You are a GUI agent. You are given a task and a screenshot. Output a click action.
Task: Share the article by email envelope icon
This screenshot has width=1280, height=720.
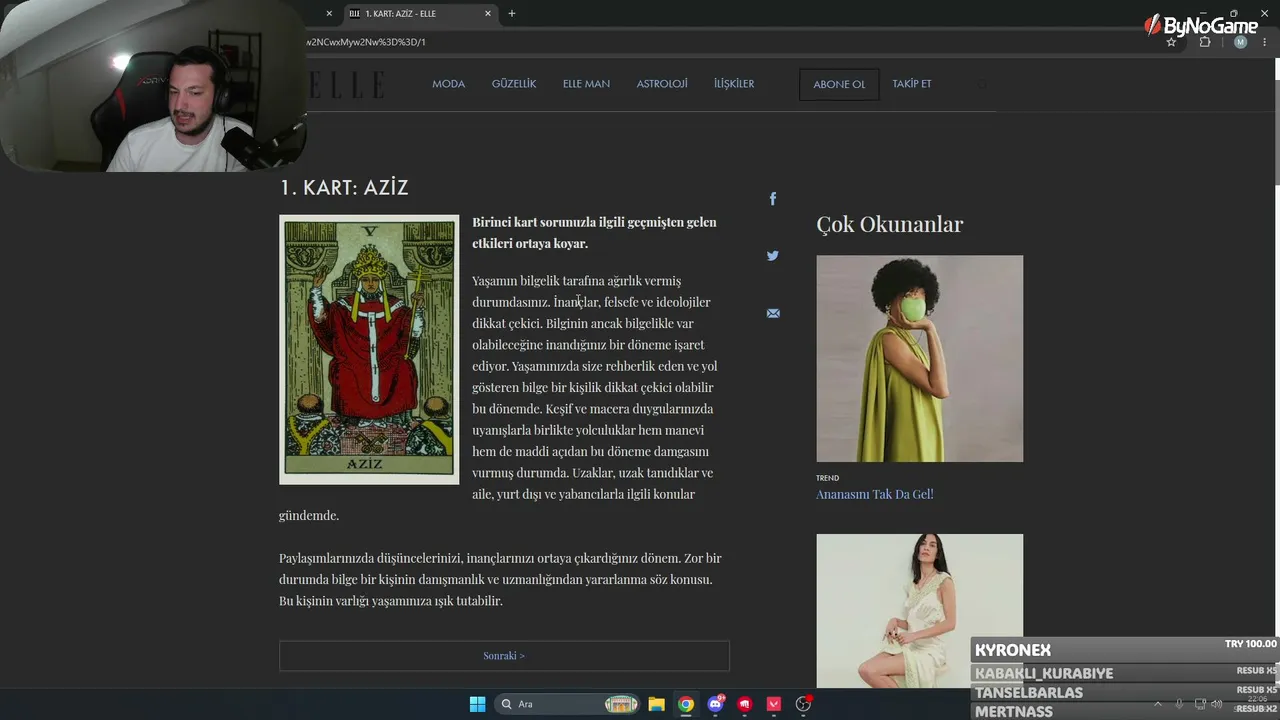click(x=773, y=313)
